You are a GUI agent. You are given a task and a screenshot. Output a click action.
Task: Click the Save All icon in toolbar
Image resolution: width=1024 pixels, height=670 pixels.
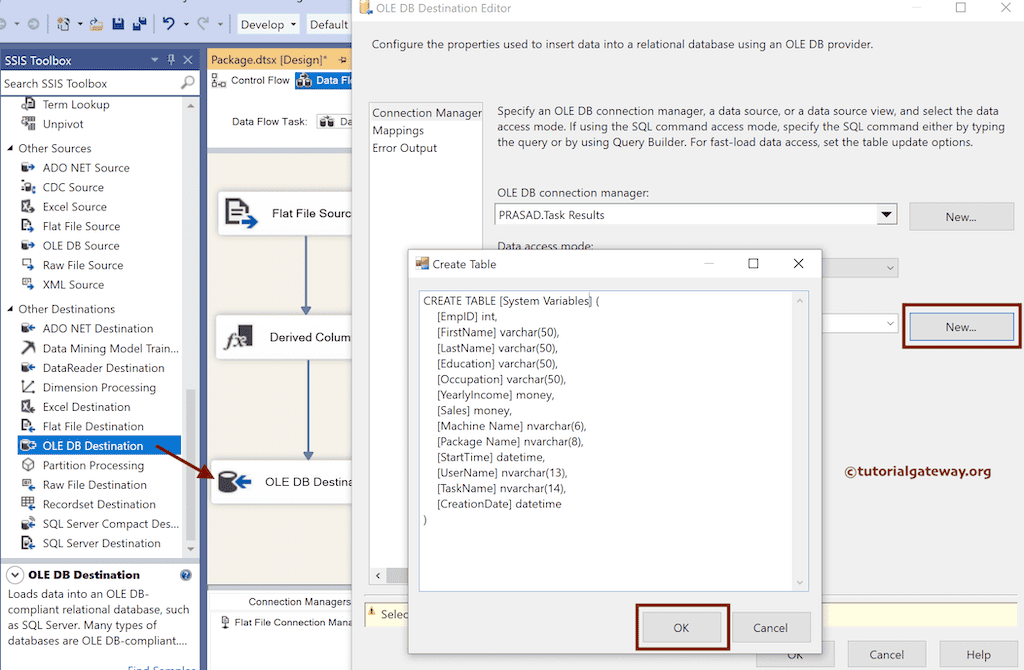pos(139,24)
